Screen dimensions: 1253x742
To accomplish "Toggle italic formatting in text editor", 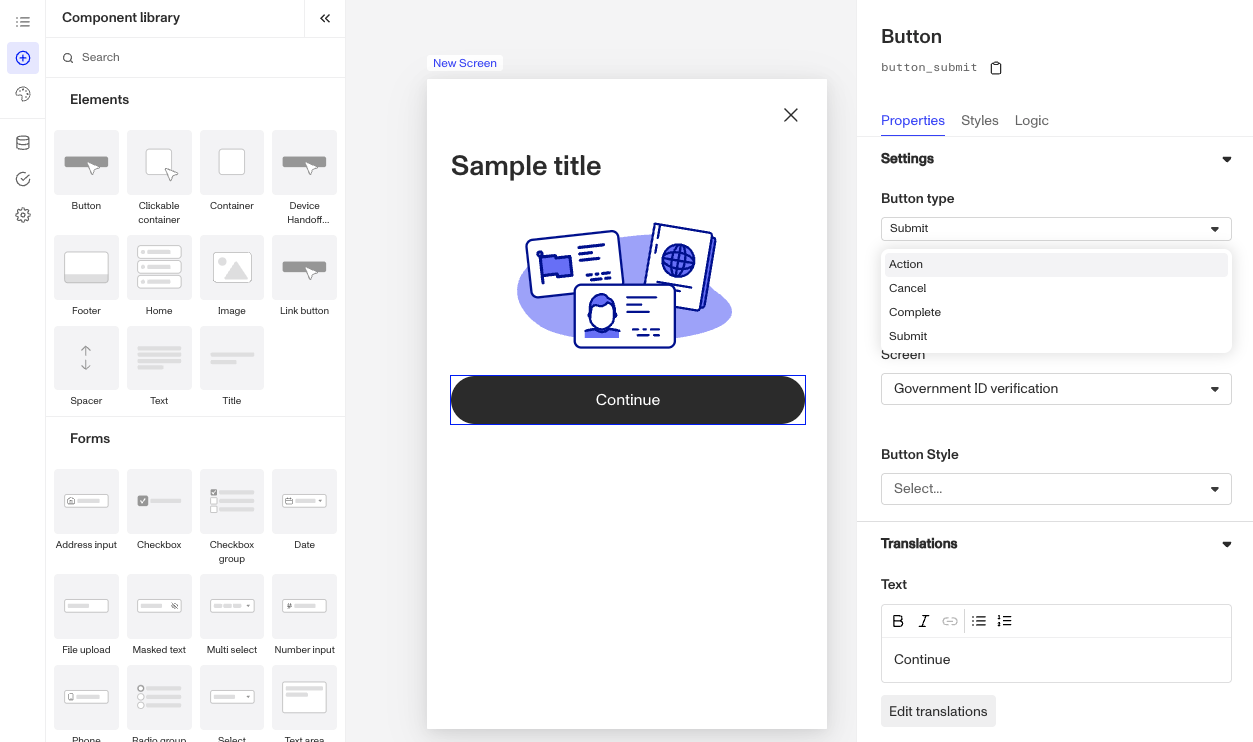I will coord(924,621).
